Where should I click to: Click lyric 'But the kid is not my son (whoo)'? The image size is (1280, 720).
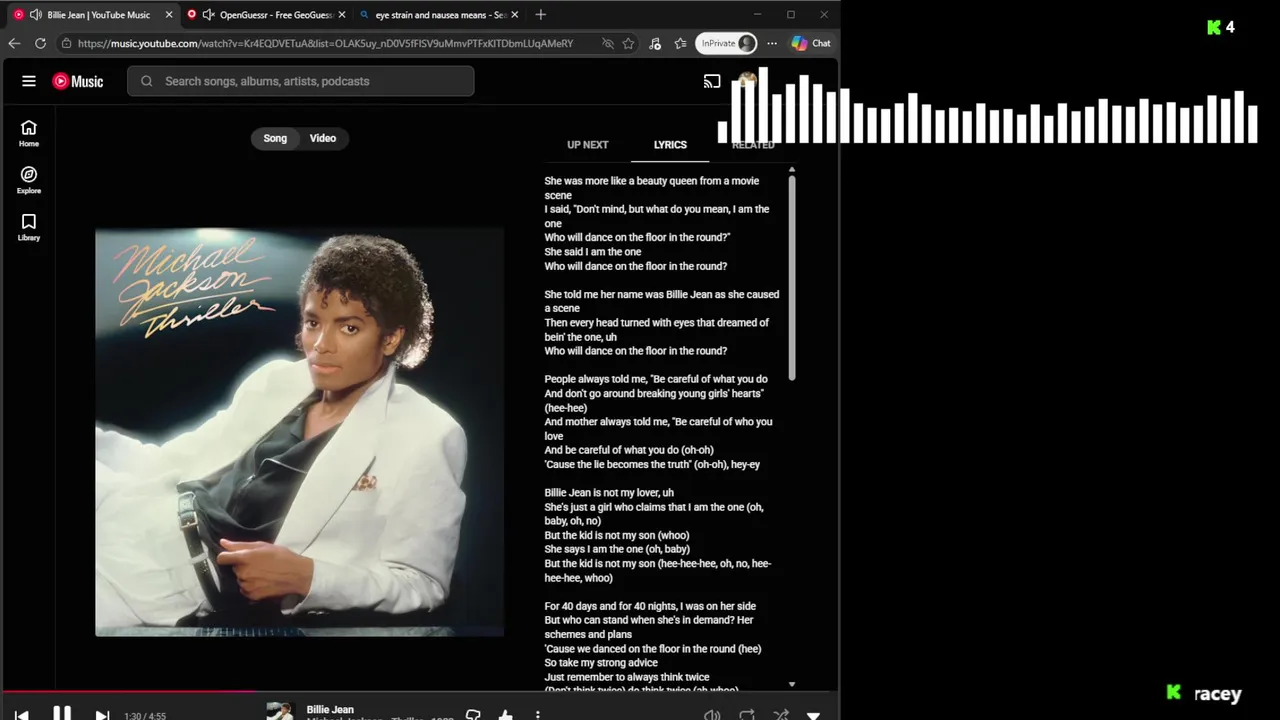pyautogui.click(x=617, y=535)
